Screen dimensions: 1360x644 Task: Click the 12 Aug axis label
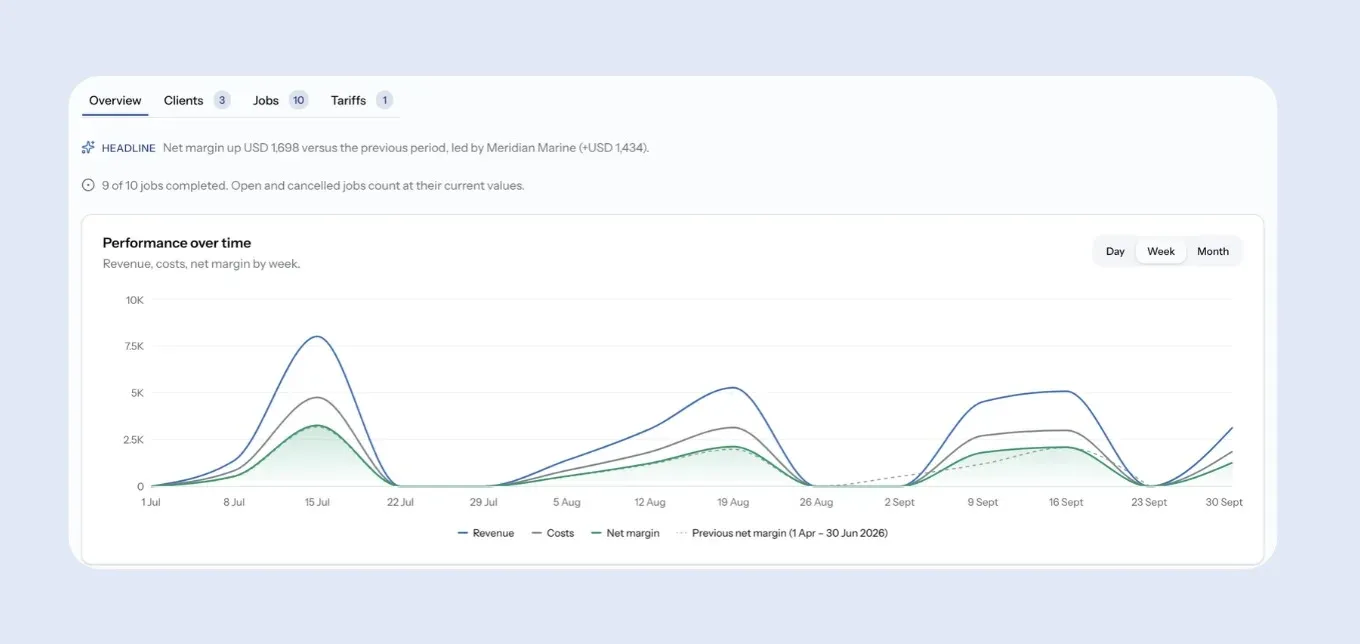click(x=650, y=503)
